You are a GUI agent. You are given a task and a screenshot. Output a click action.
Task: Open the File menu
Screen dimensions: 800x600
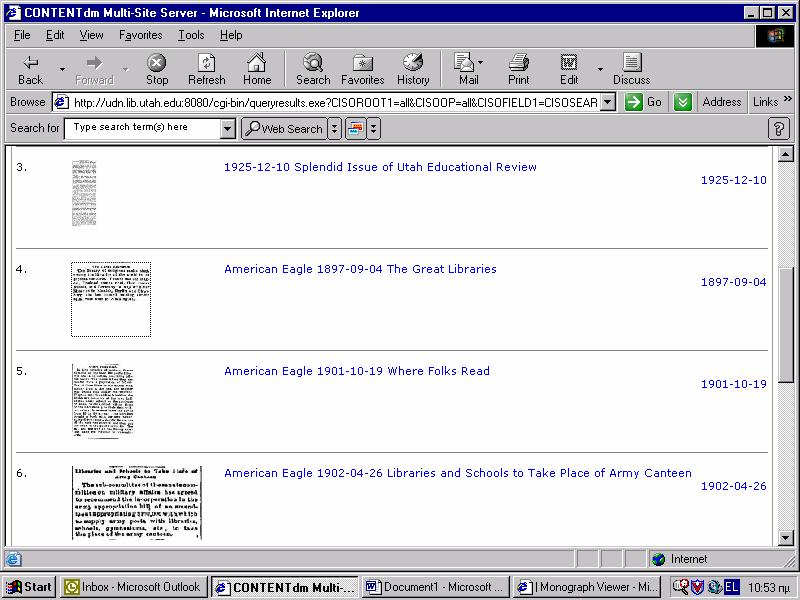coord(22,35)
